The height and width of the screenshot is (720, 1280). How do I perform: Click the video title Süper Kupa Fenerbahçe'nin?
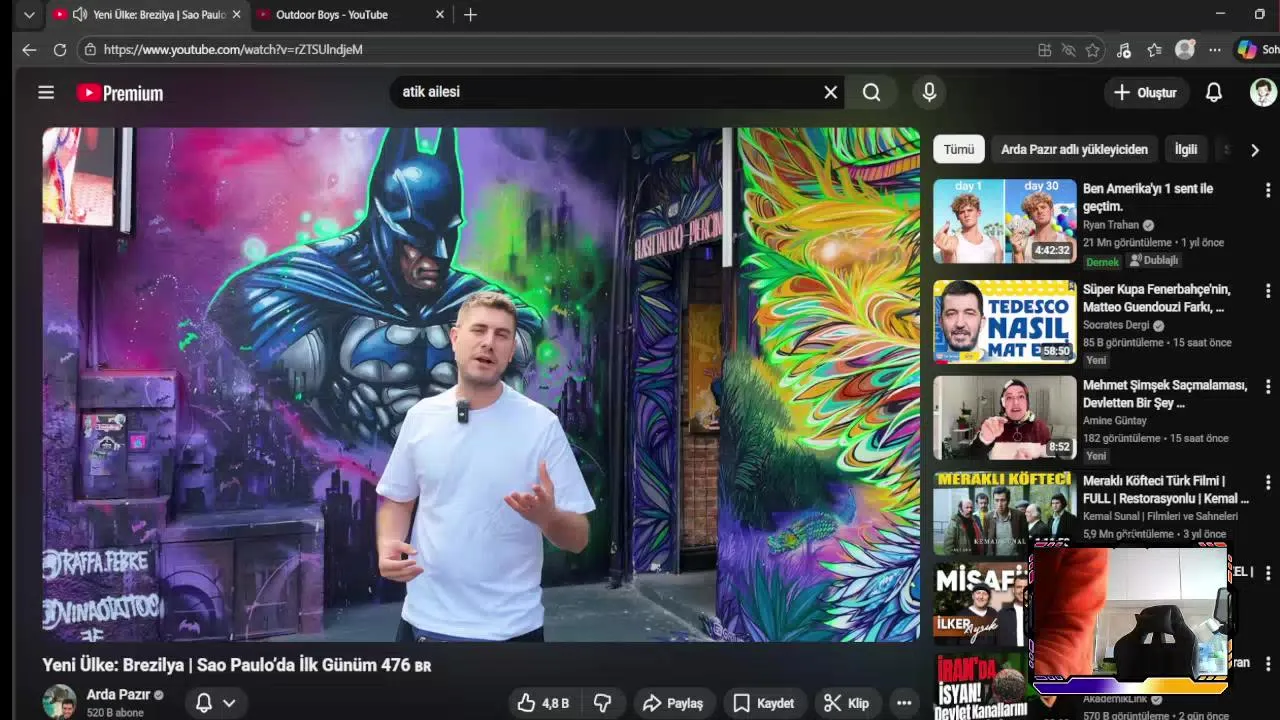pyautogui.click(x=1157, y=298)
